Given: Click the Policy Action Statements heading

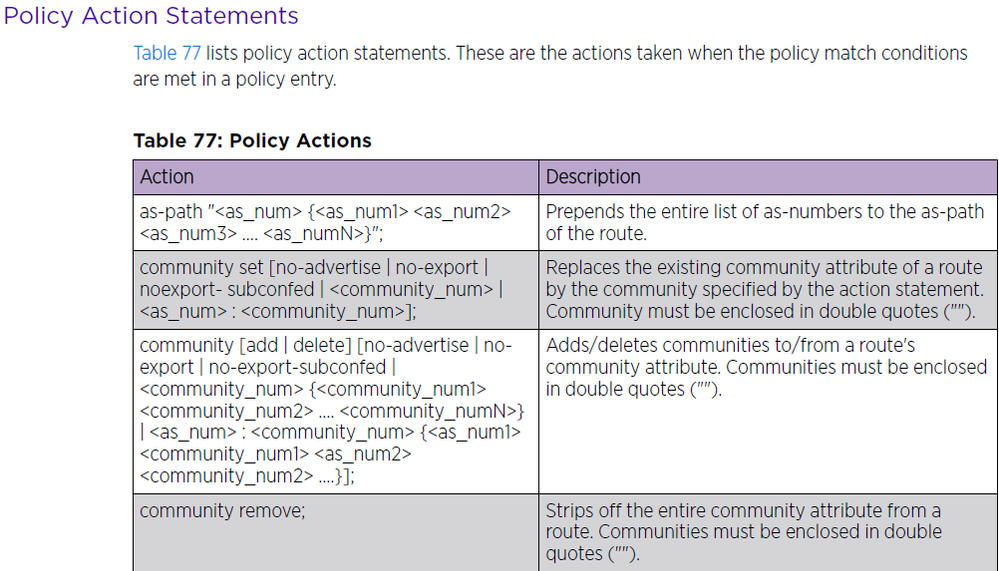Looking at the screenshot, I should pos(151,15).
